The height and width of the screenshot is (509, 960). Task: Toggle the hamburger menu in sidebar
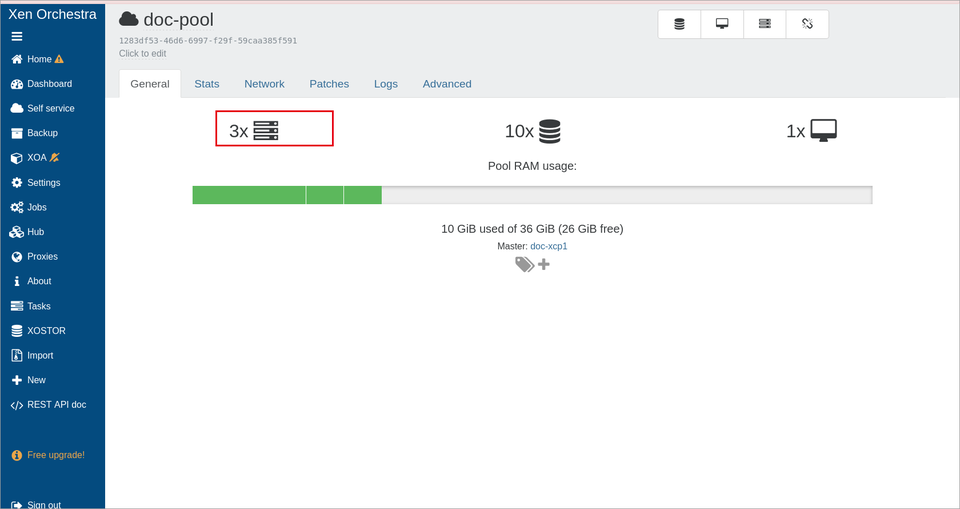click(17, 36)
